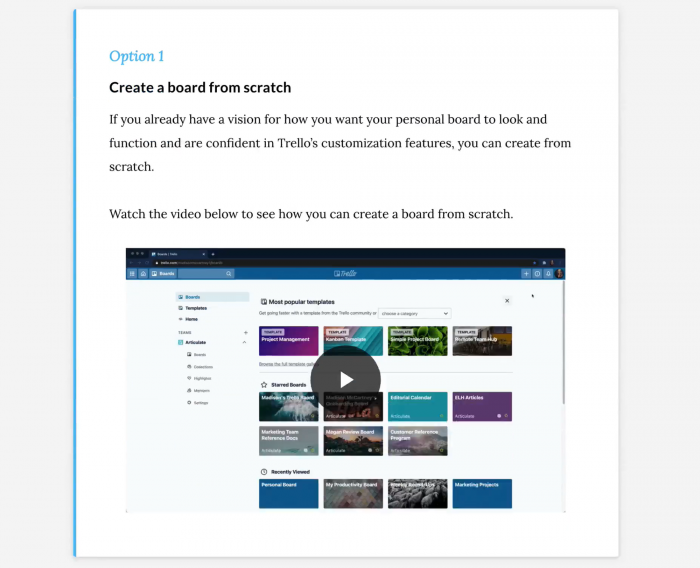The height and width of the screenshot is (568, 700).
Task: Click the Recently Viewed clock icon in video
Action: tap(264, 472)
